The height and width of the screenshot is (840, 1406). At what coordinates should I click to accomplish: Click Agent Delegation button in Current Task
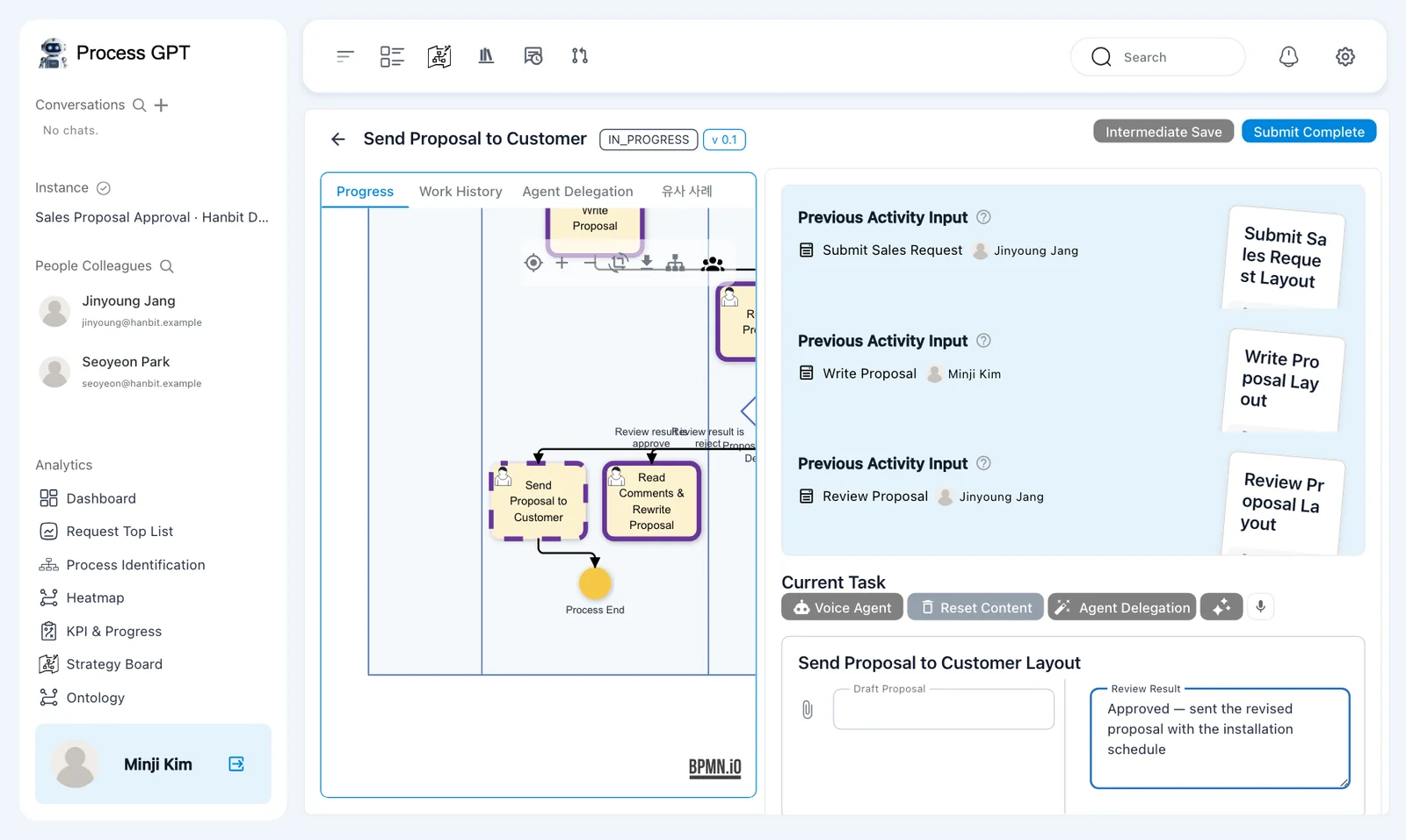click(x=1121, y=607)
